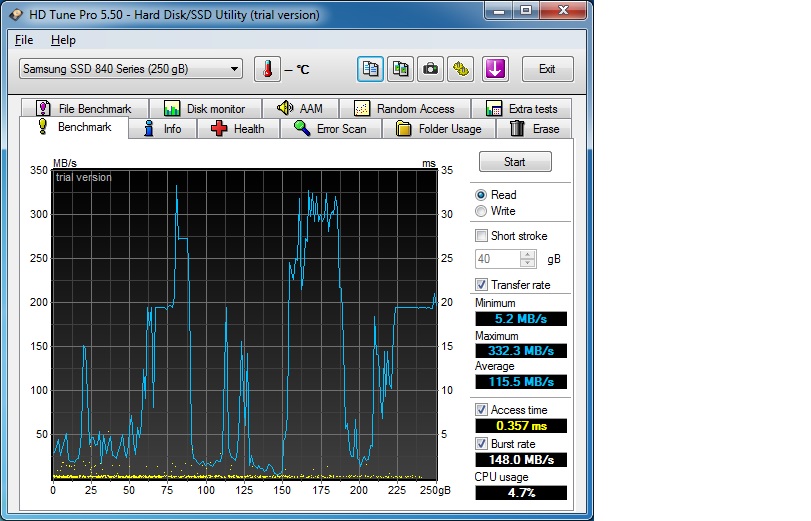Click the File Benchmark tab's lightbulb document icon
The image size is (811, 521).
[x=43, y=108]
